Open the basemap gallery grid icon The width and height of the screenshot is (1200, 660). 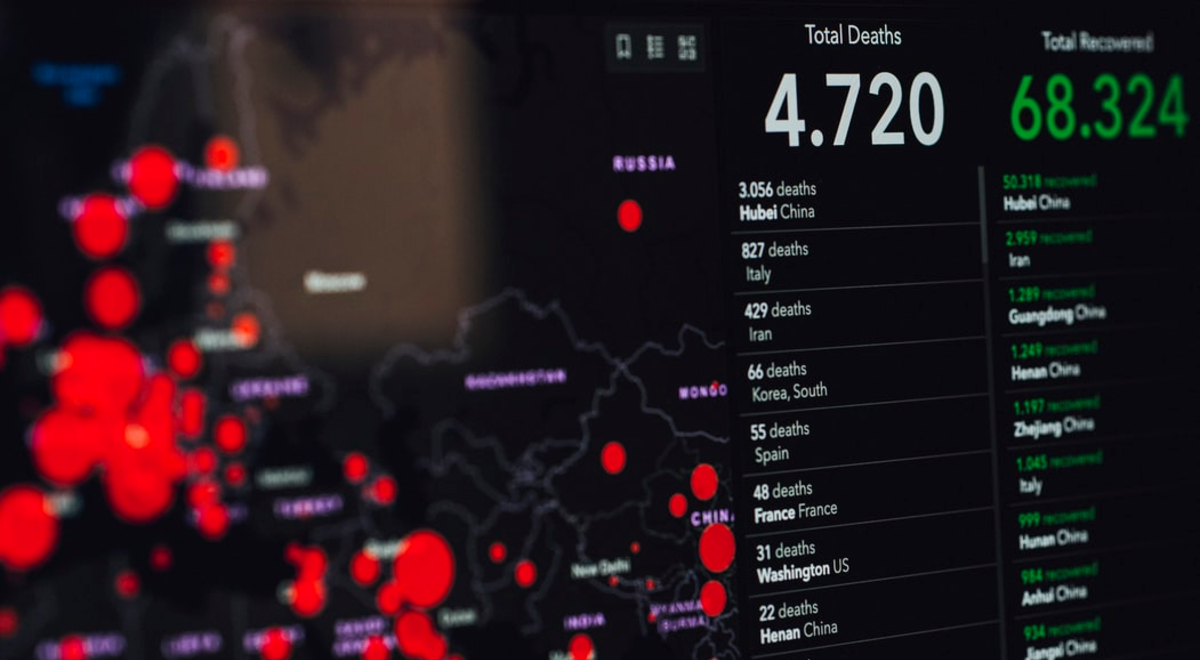tap(687, 47)
